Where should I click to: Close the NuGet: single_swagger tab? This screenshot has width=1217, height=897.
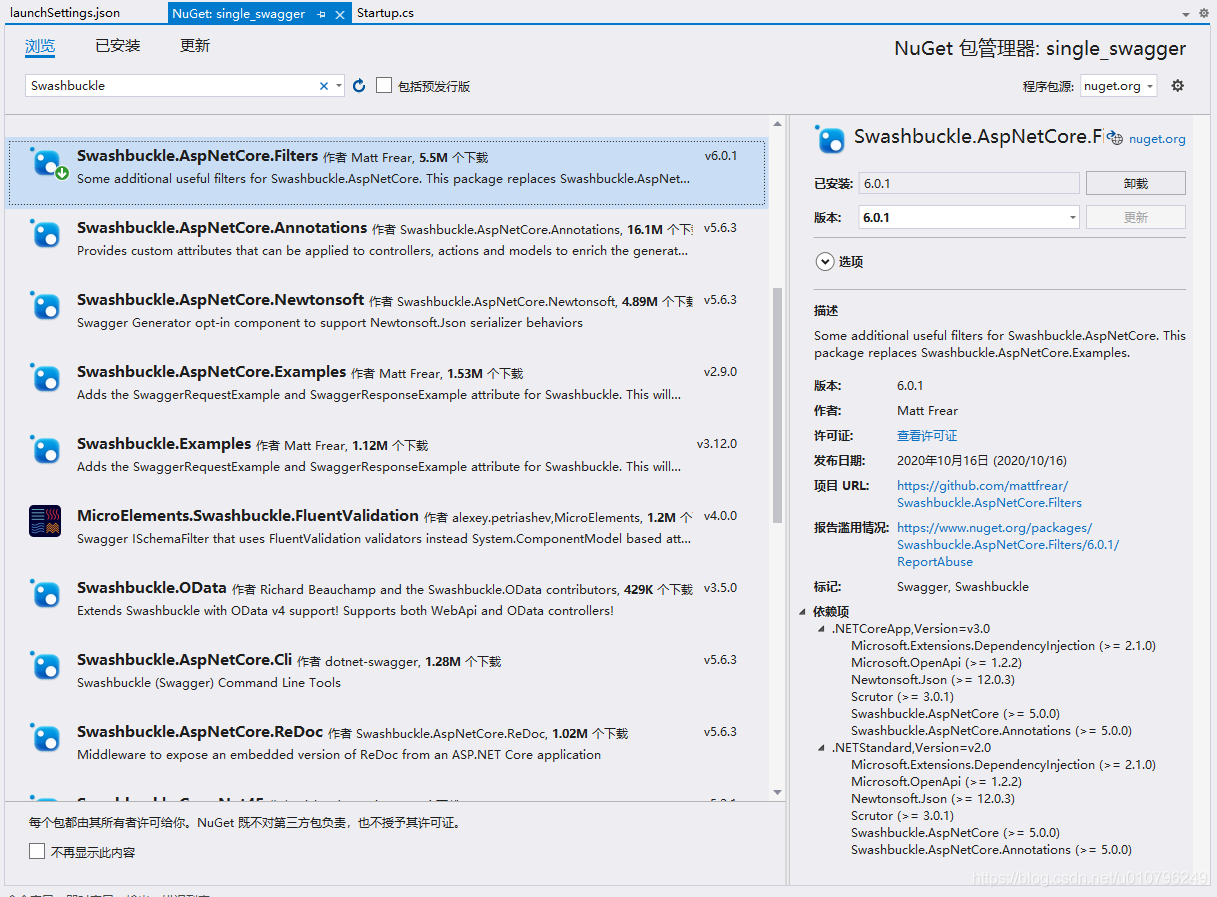340,14
